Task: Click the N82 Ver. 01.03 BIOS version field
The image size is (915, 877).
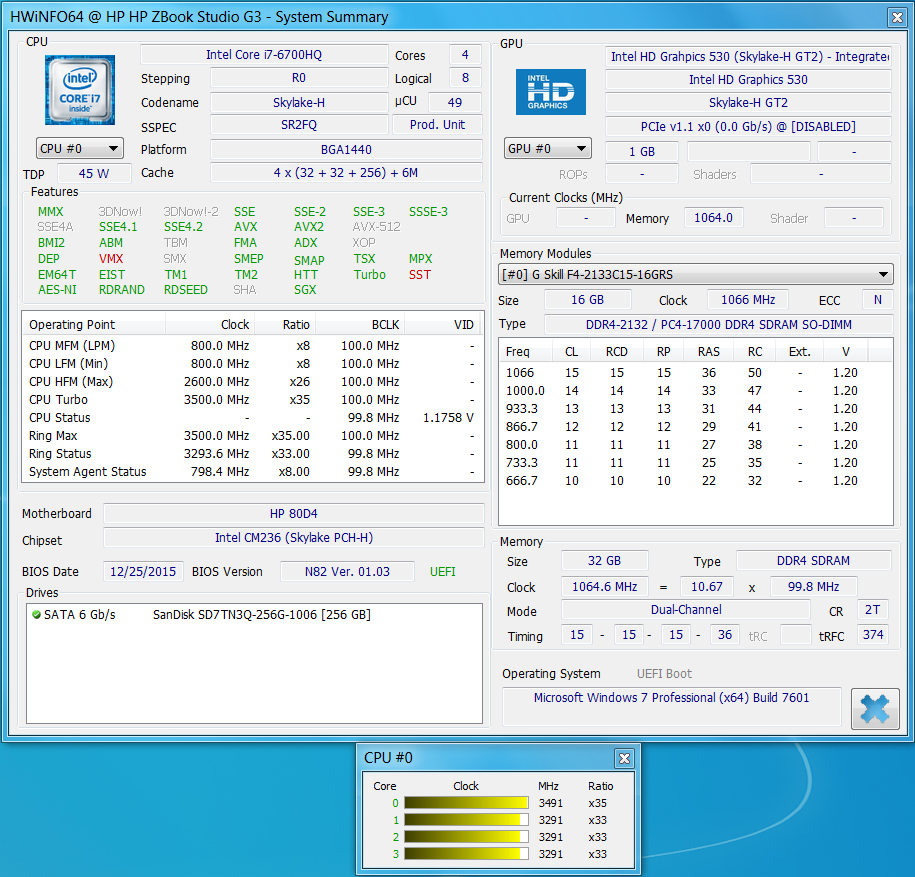Action: [347, 571]
